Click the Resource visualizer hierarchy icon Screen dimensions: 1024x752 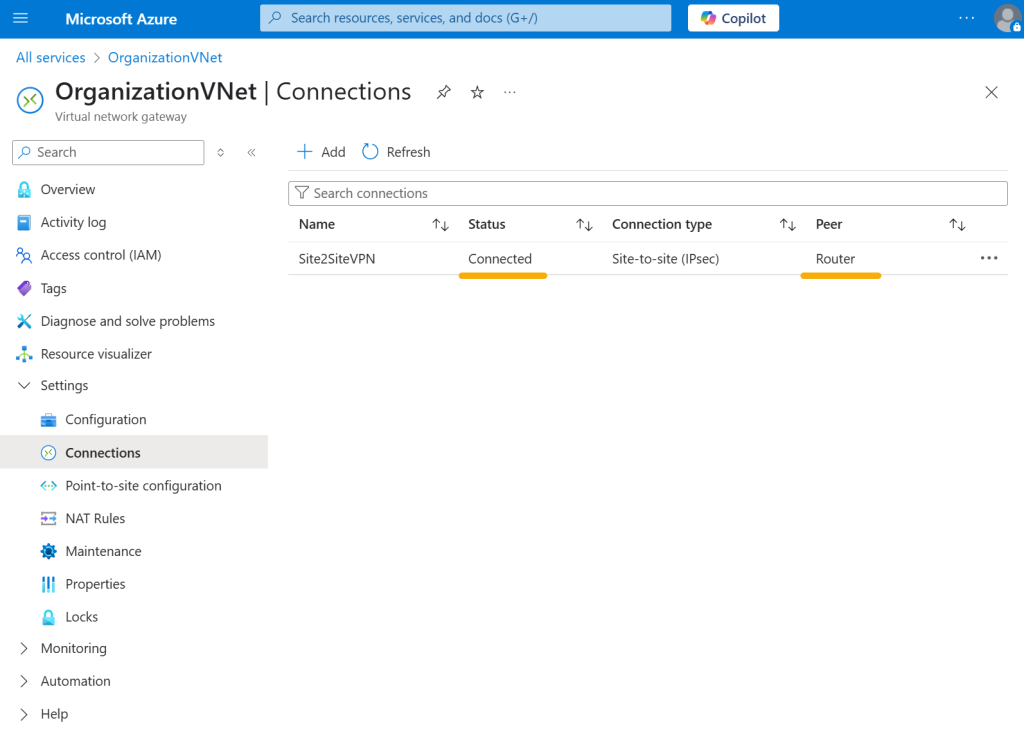click(x=24, y=354)
